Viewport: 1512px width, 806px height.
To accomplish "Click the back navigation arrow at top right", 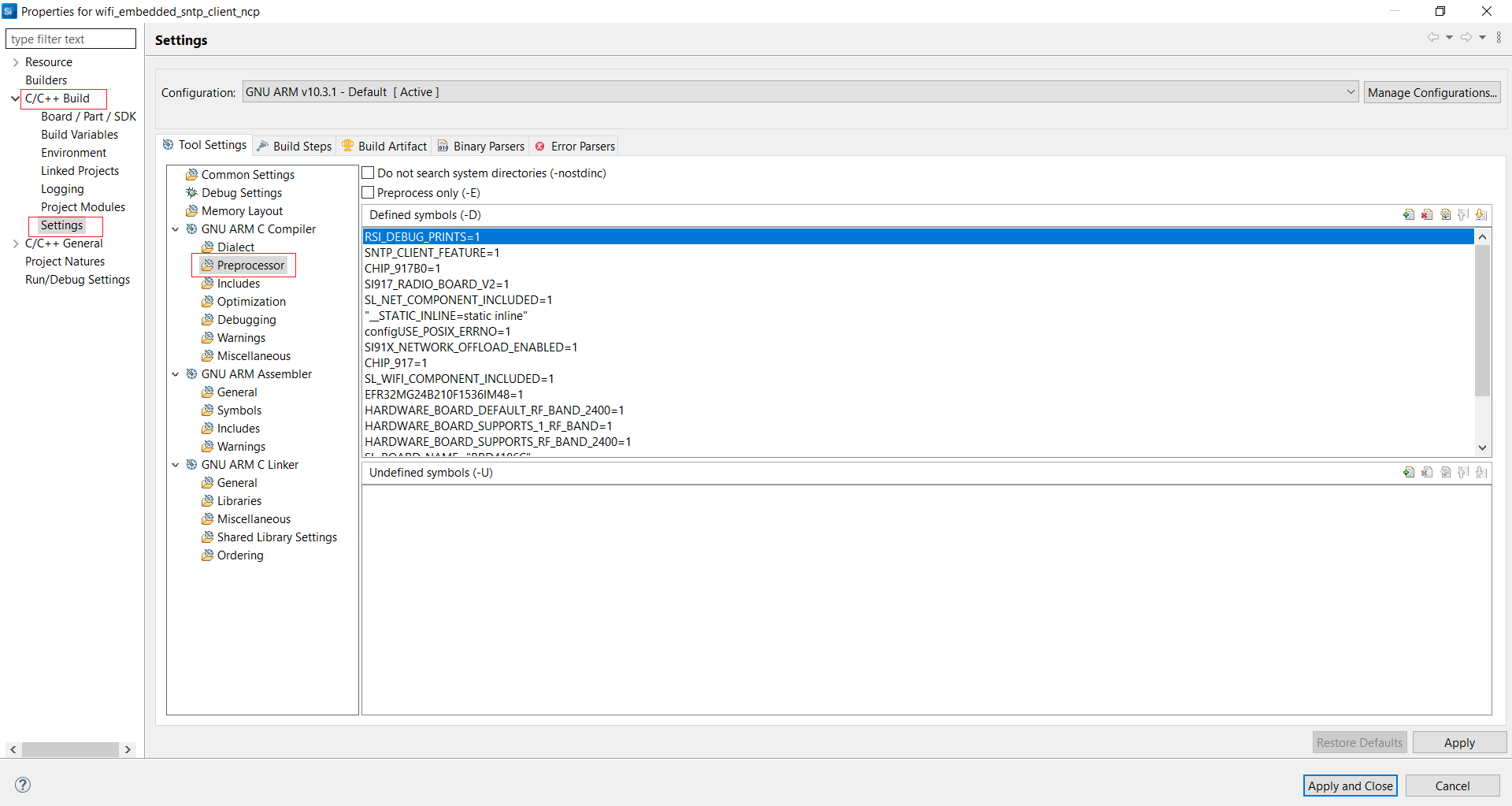I will coord(1433,37).
